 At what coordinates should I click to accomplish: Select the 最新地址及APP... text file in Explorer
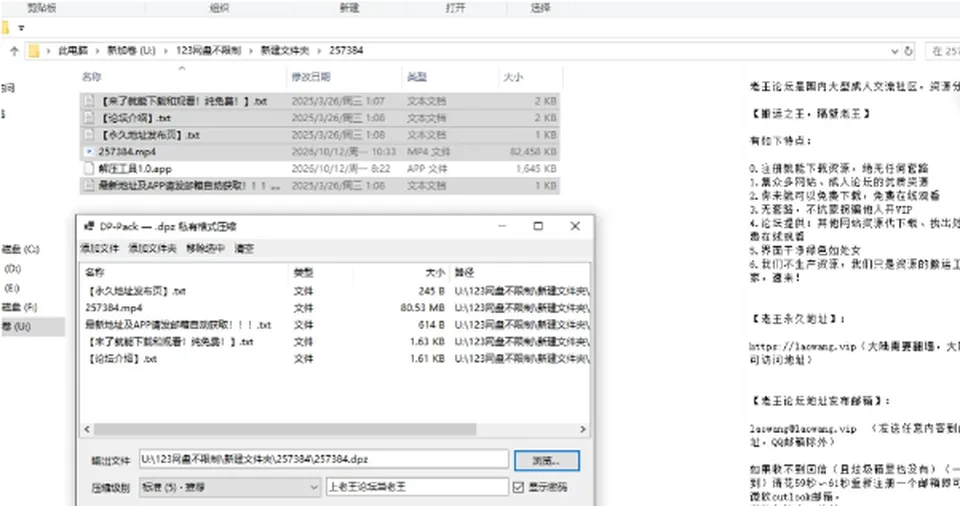pyautogui.click(x=320, y=186)
